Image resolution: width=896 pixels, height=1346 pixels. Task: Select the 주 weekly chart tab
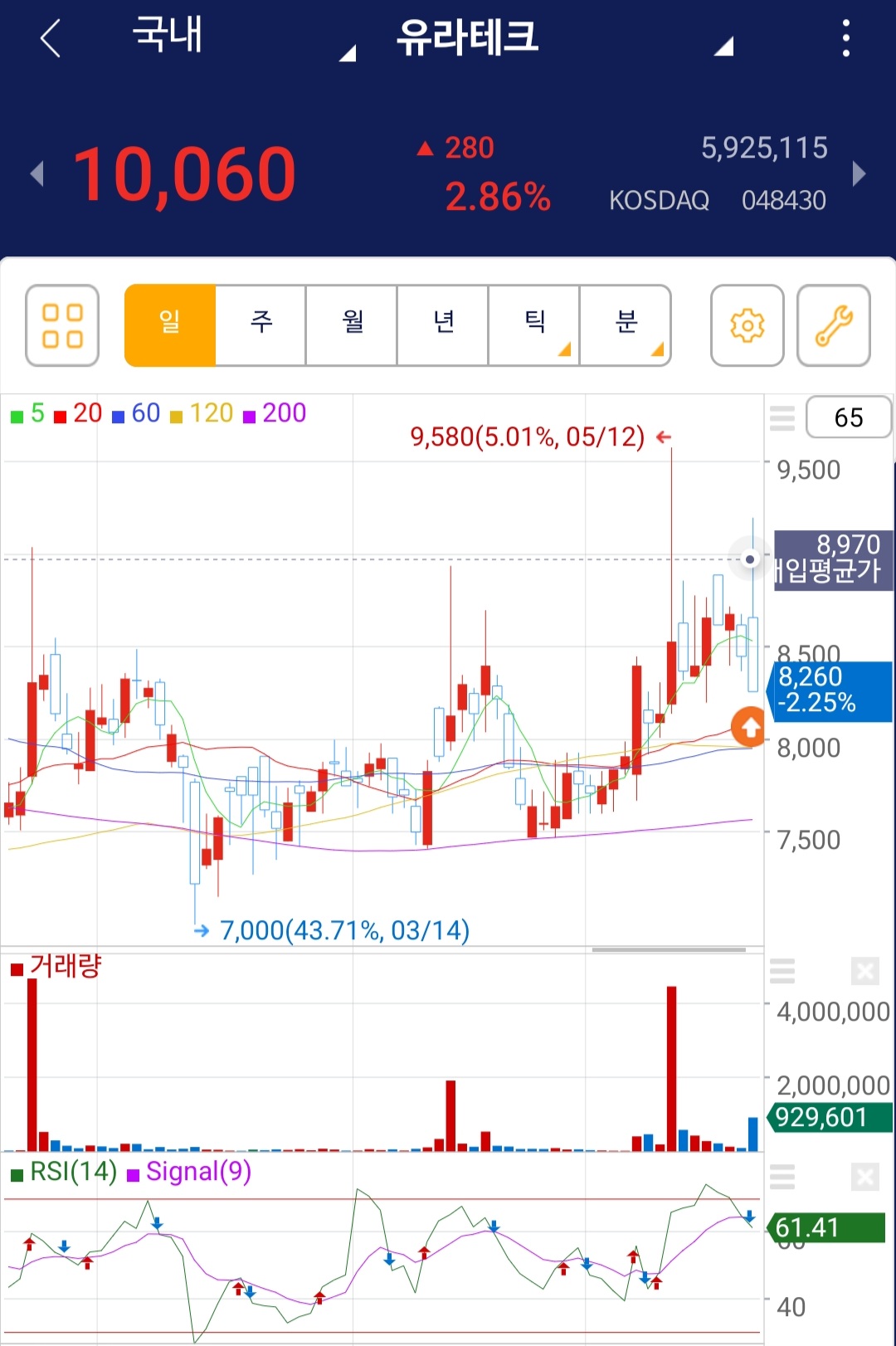(261, 325)
